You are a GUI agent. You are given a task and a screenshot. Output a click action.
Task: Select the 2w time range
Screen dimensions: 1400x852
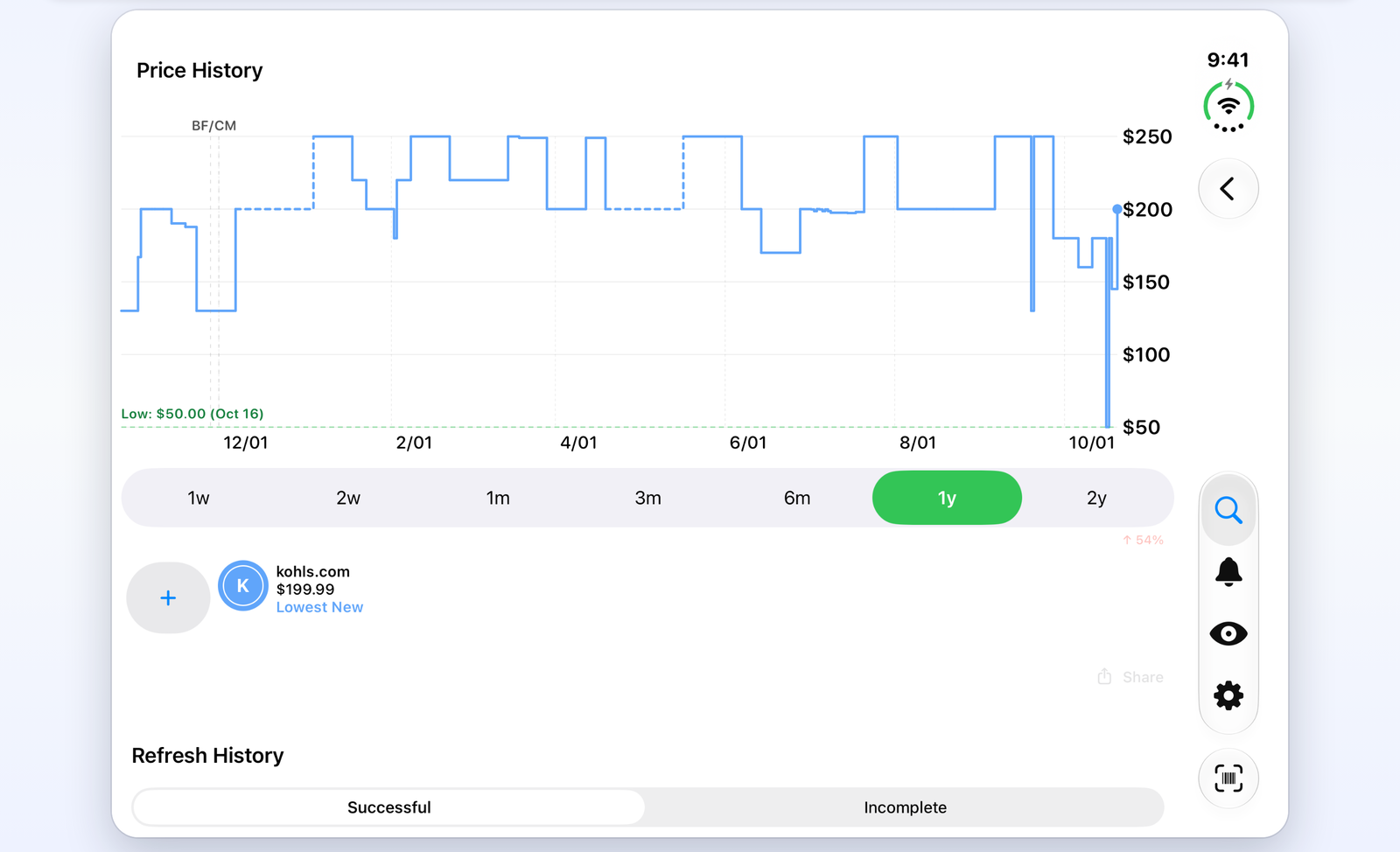pyautogui.click(x=348, y=498)
